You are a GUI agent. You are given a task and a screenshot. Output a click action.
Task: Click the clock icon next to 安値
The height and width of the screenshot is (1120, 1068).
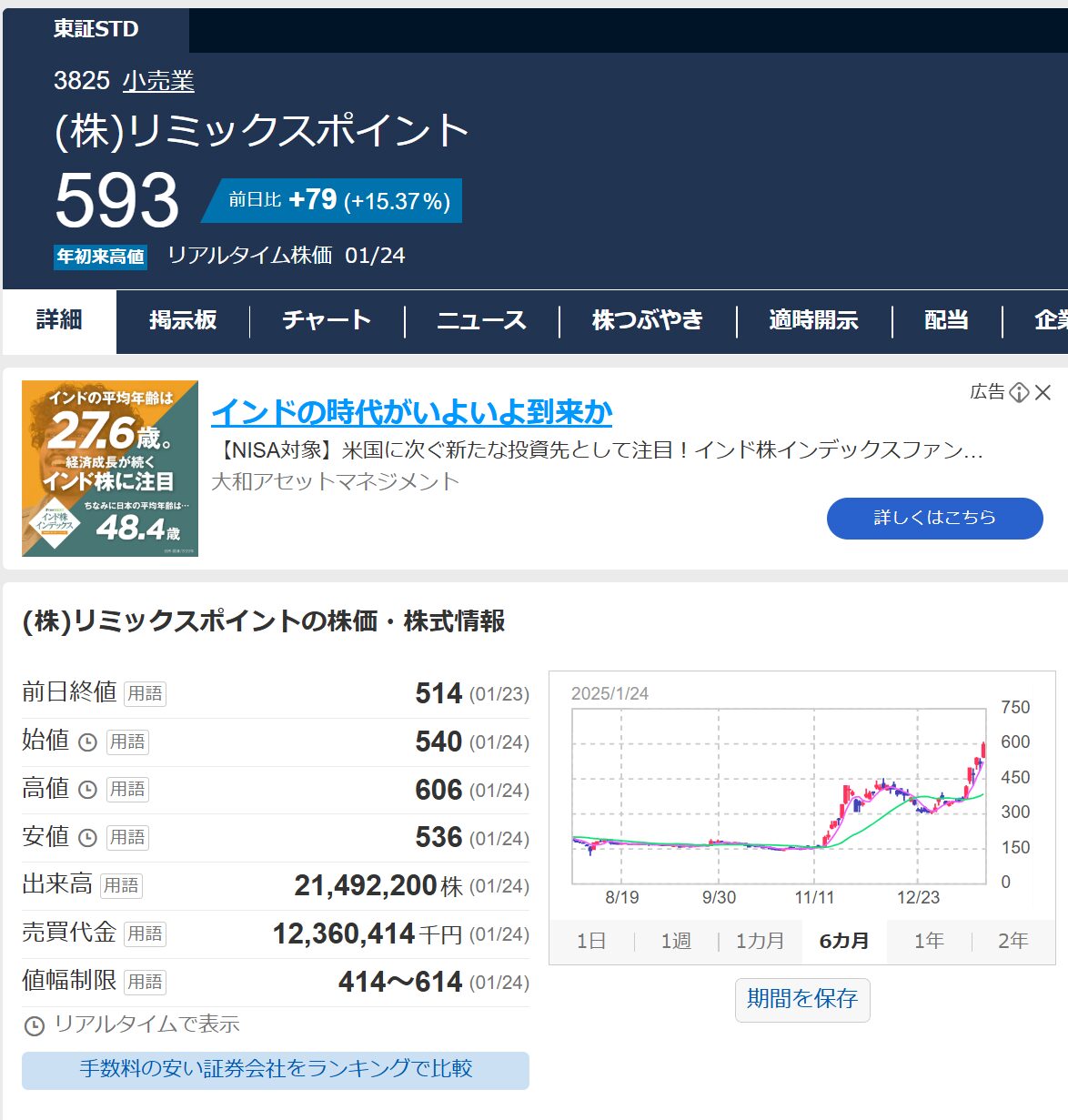click(x=87, y=838)
